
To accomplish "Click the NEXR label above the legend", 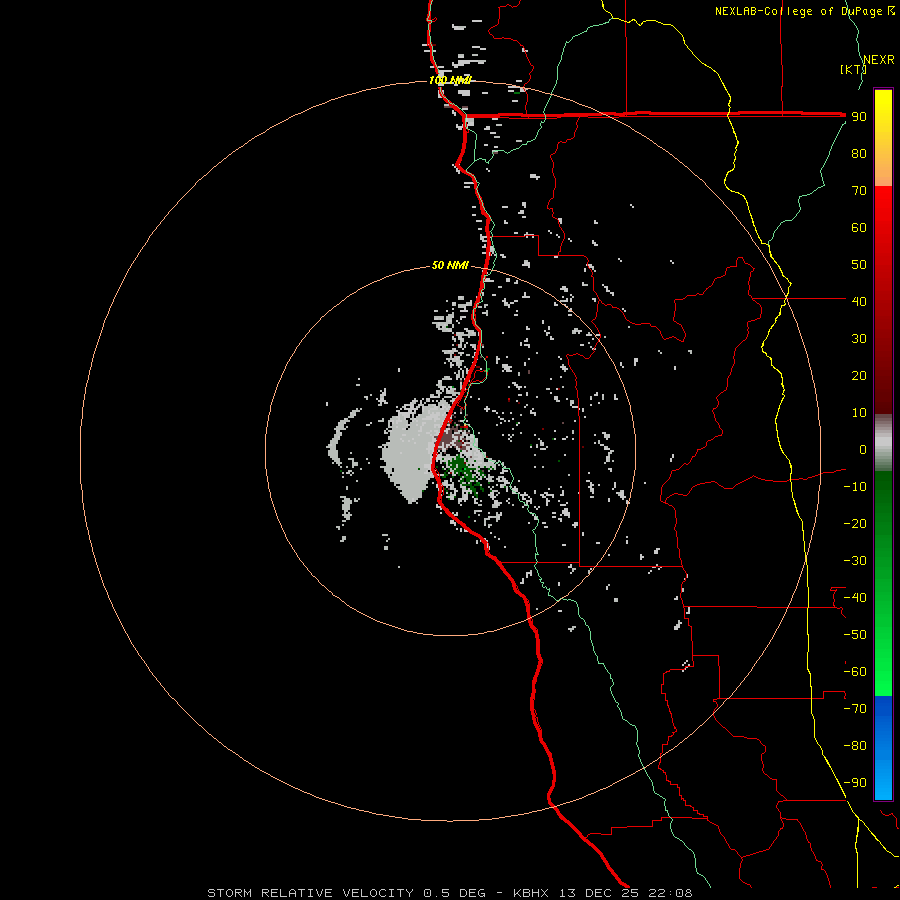I will [879, 60].
